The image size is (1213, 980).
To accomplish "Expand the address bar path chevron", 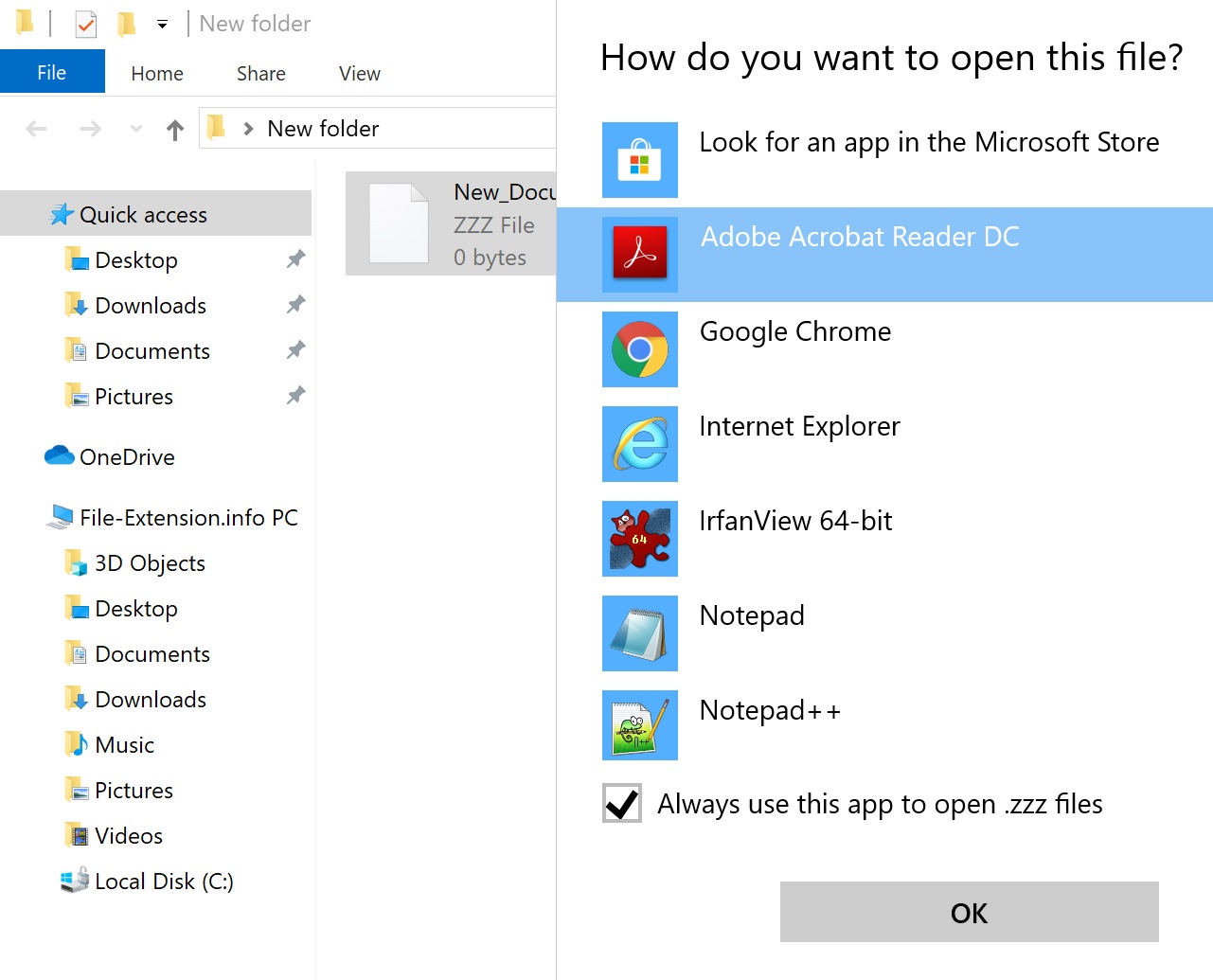I will [248, 129].
